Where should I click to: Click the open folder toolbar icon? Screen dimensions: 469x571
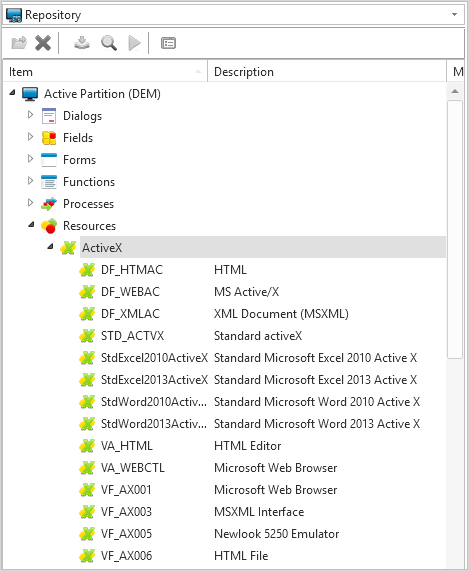point(19,43)
